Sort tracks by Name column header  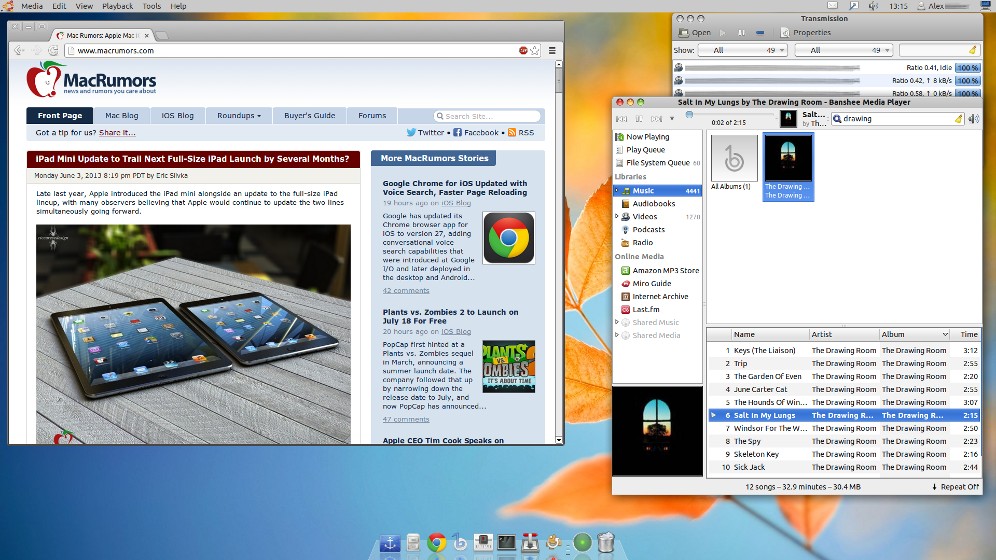coord(769,335)
